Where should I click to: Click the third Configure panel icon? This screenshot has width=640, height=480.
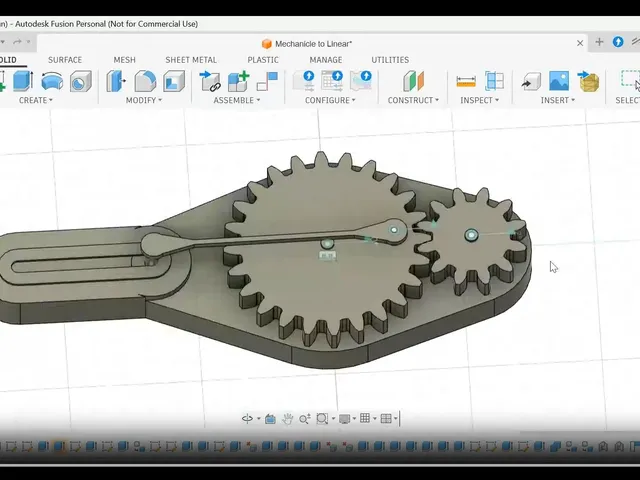tap(361, 80)
